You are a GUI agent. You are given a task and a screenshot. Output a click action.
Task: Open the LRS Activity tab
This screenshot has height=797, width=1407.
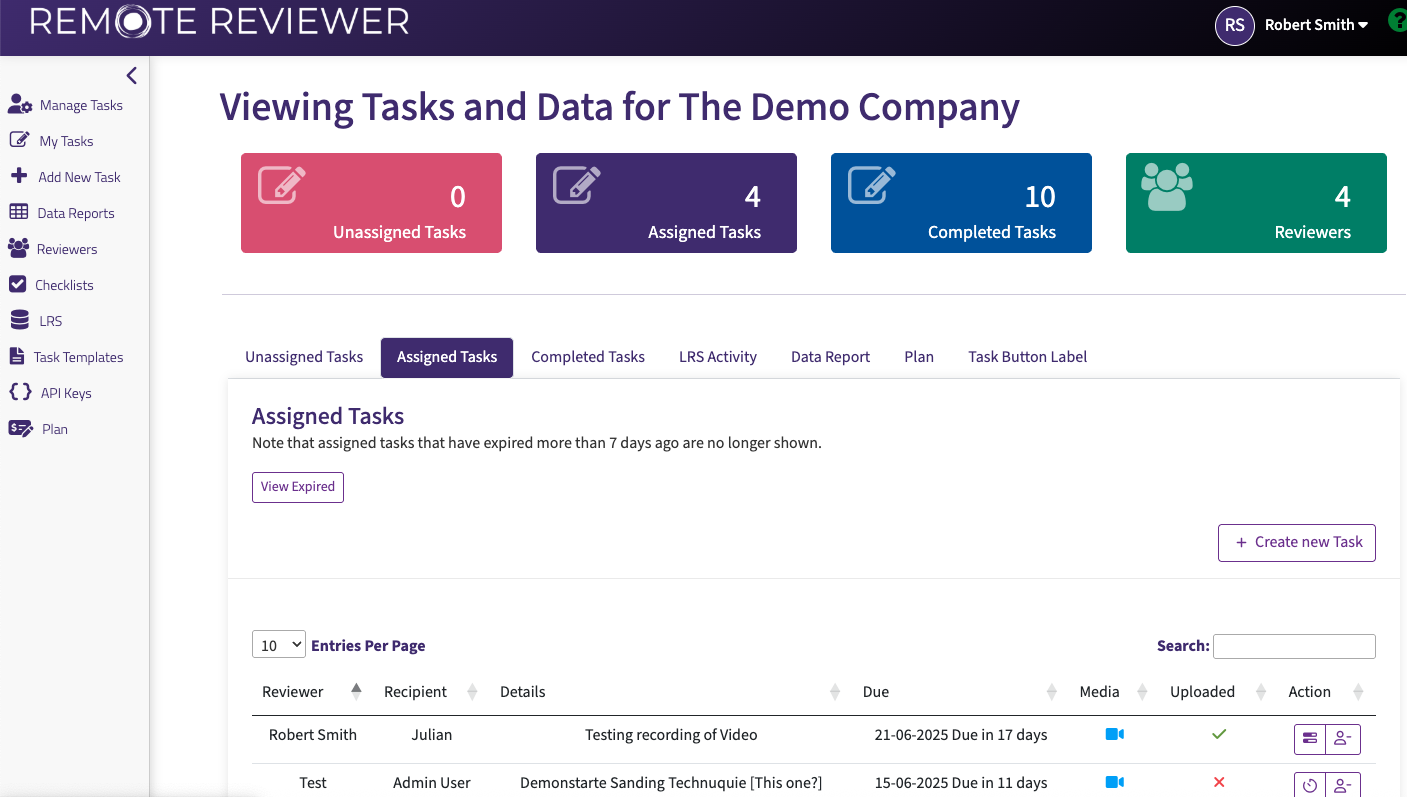pos(717,357)
